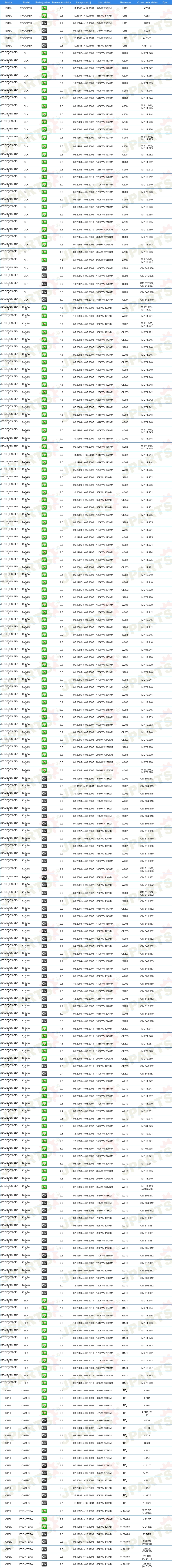This screenshot has width=172, height=1568.
Task: Select engine code cell C 24 NE
Action: click(x=147, y=1527)
